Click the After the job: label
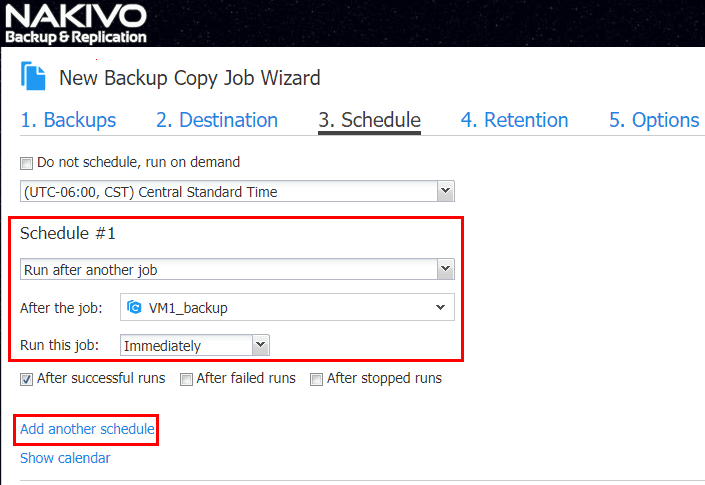Image resolution: width=705 pixels, height=485 pixels. (x=61, y=308)
